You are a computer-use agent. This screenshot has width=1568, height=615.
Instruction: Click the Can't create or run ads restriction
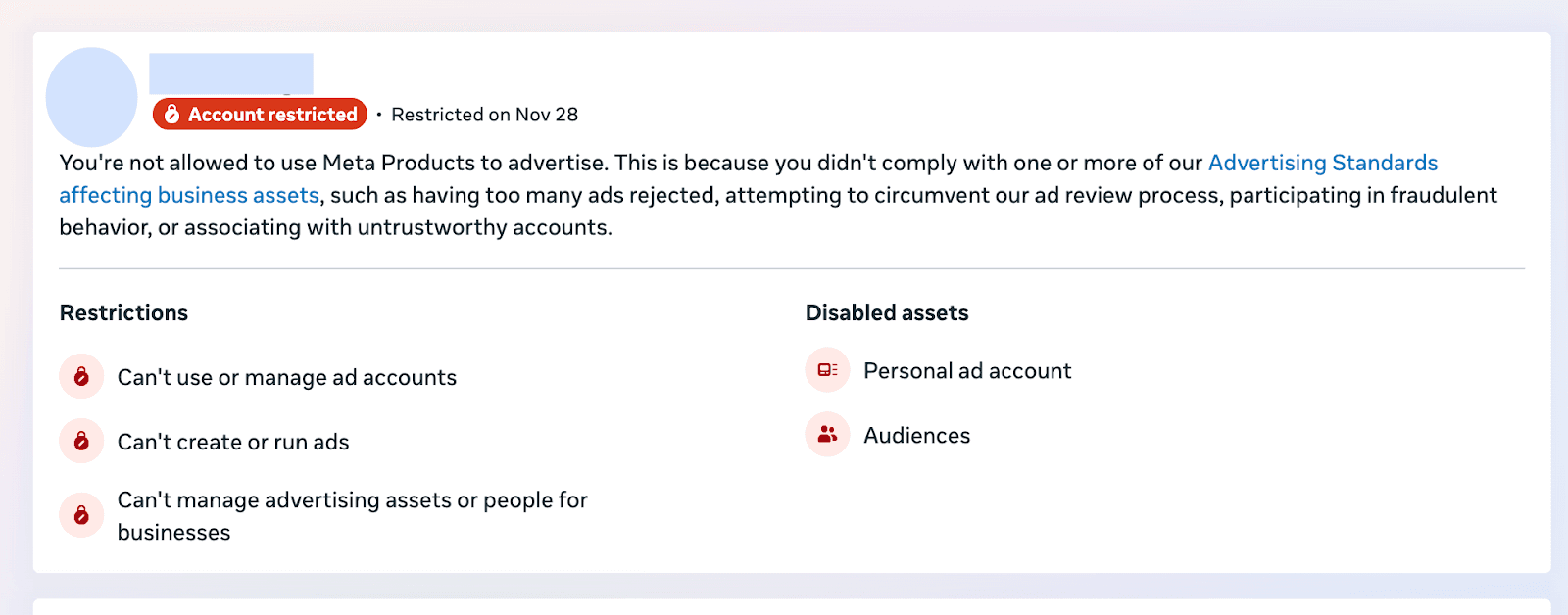point(232,441)
